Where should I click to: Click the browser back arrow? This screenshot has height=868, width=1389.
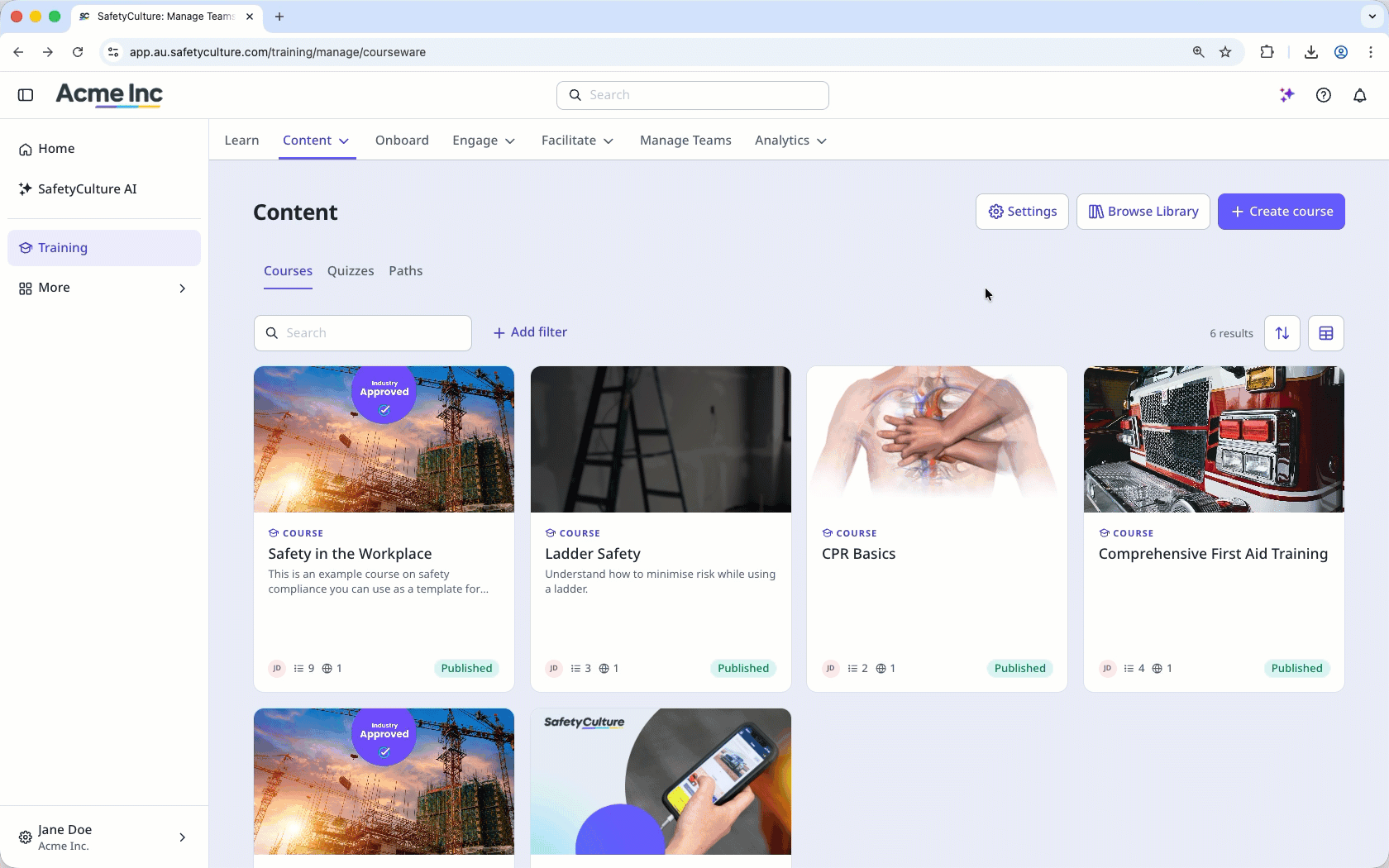pyautogui.click(x=18, y=52)
